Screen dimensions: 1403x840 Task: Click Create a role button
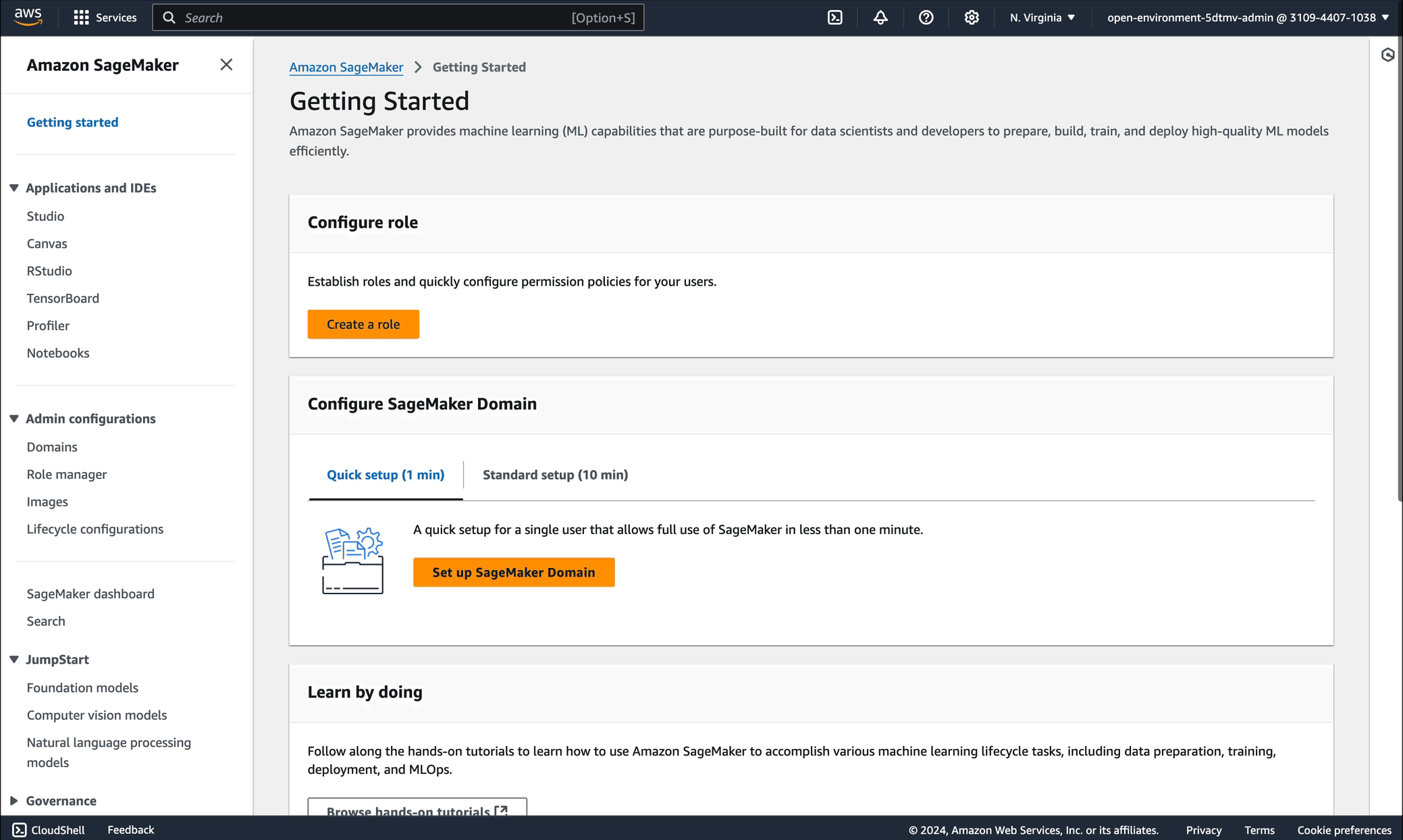pyautogui.click(x=363, y=324)
